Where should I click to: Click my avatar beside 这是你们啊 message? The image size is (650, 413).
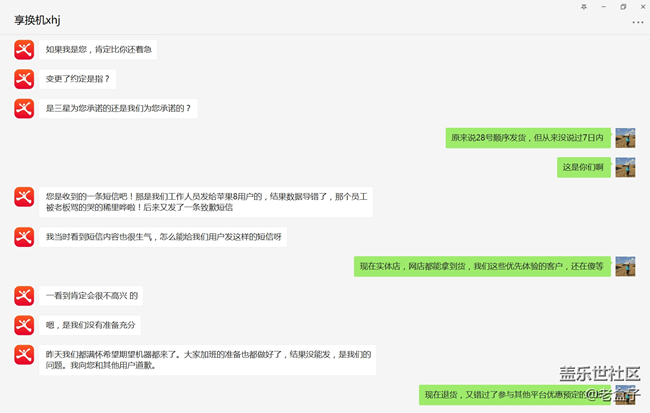point(625,168)
